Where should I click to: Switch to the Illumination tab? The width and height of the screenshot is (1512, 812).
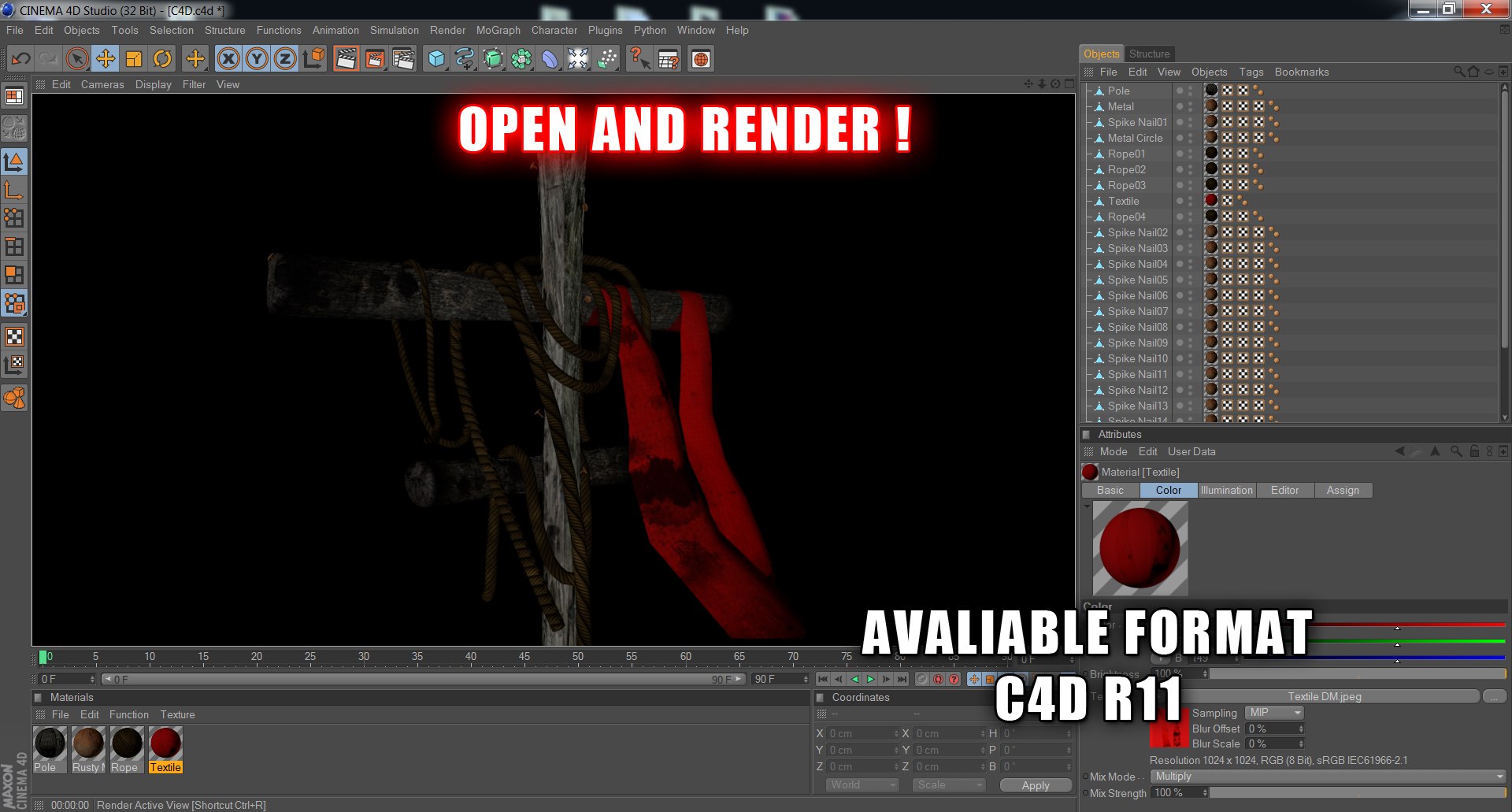click(1226, 490)
